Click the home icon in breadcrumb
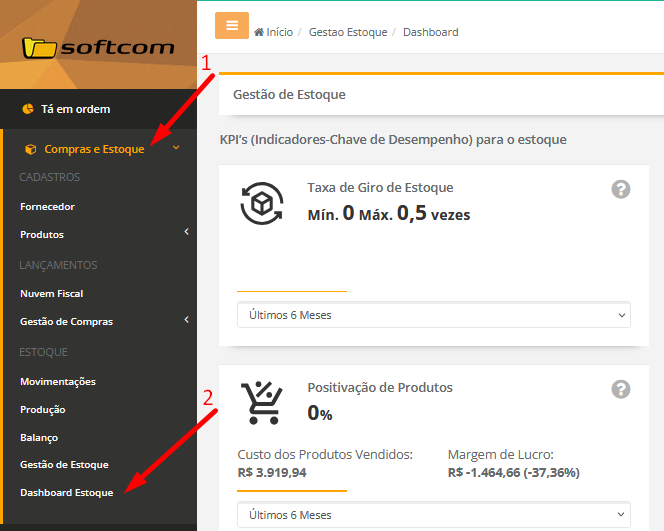 (x=260, y=32)
